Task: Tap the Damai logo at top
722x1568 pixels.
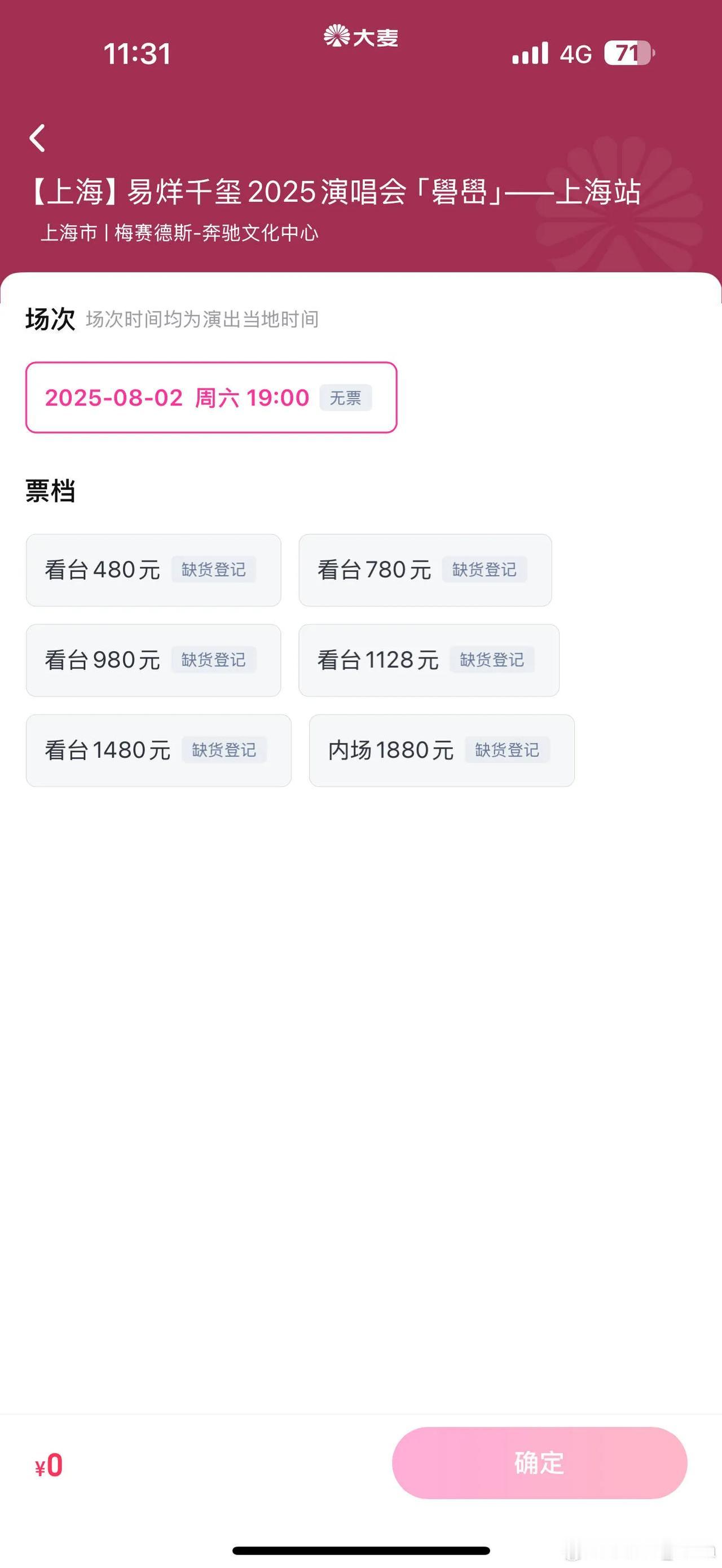Action: point(360,37)
